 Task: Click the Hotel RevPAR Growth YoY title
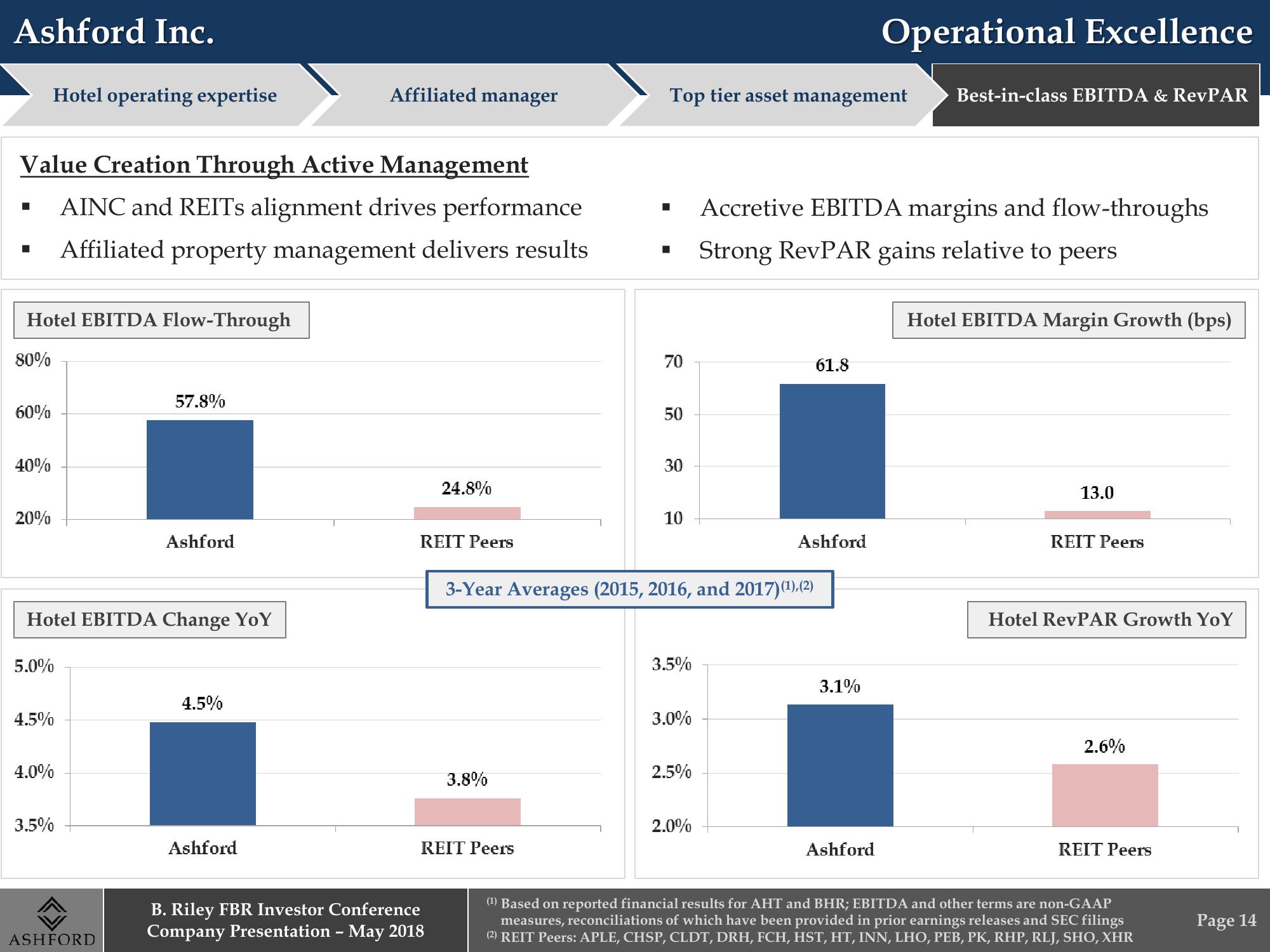point(1106,619)
